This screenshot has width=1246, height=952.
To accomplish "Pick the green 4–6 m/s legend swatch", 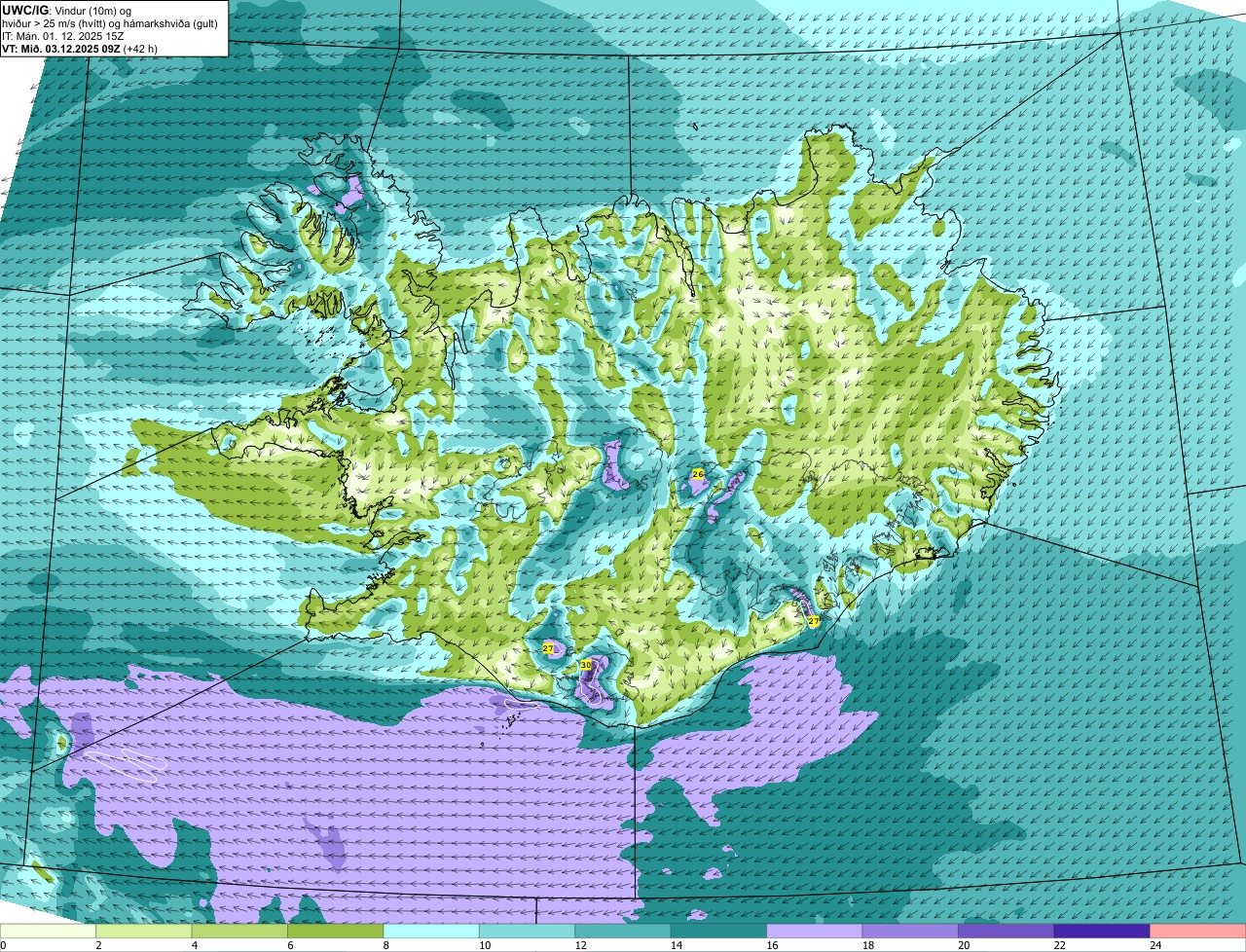I will (240, 931).
